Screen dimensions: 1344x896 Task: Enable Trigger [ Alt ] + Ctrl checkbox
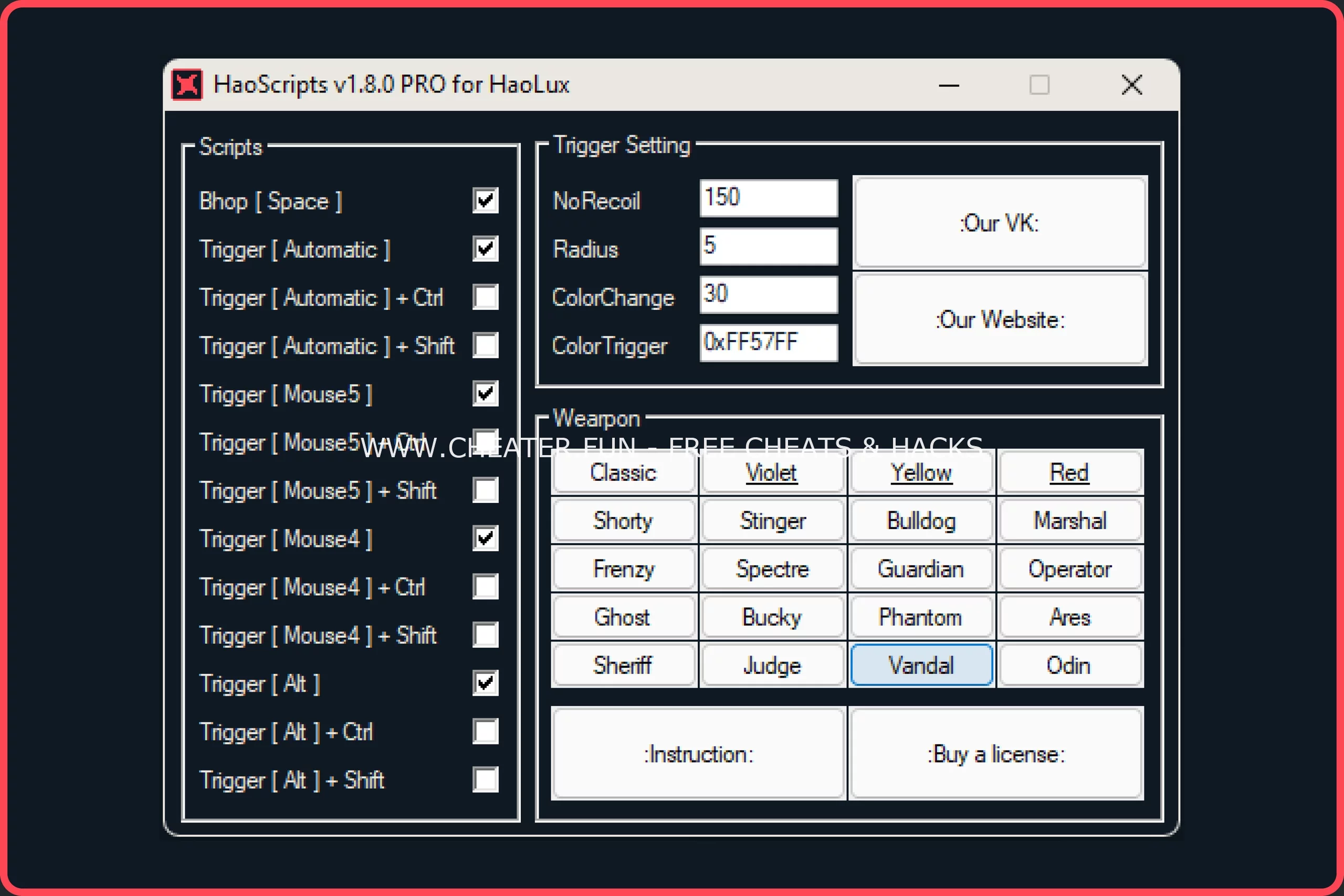coord(485,731)
